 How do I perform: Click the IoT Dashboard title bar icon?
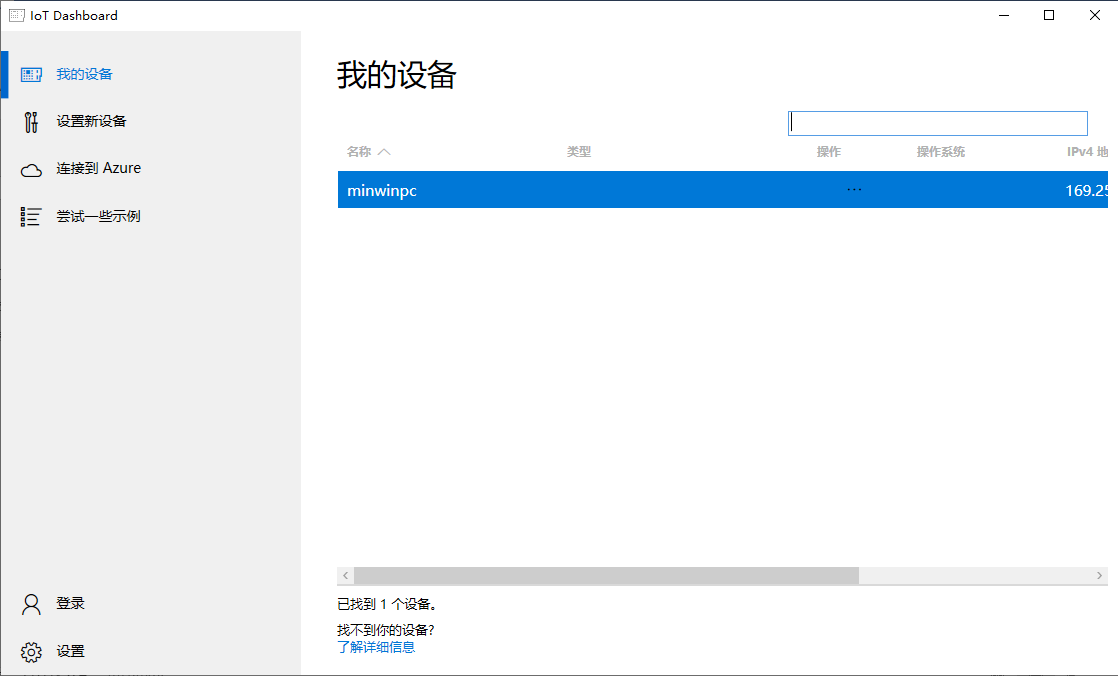[x=15, y=15]
